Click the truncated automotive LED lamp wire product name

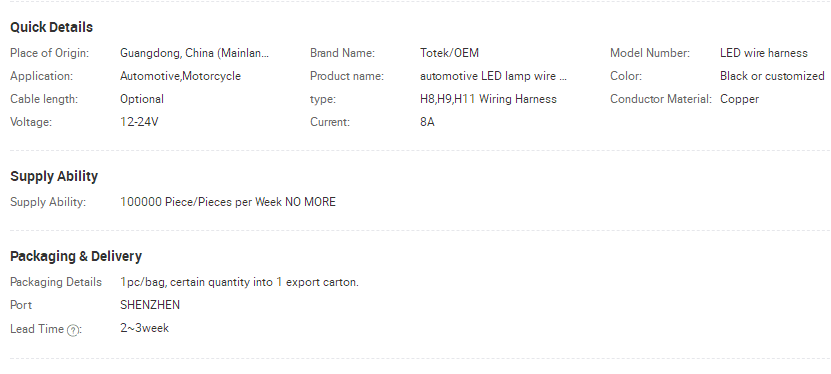[493, 76]
